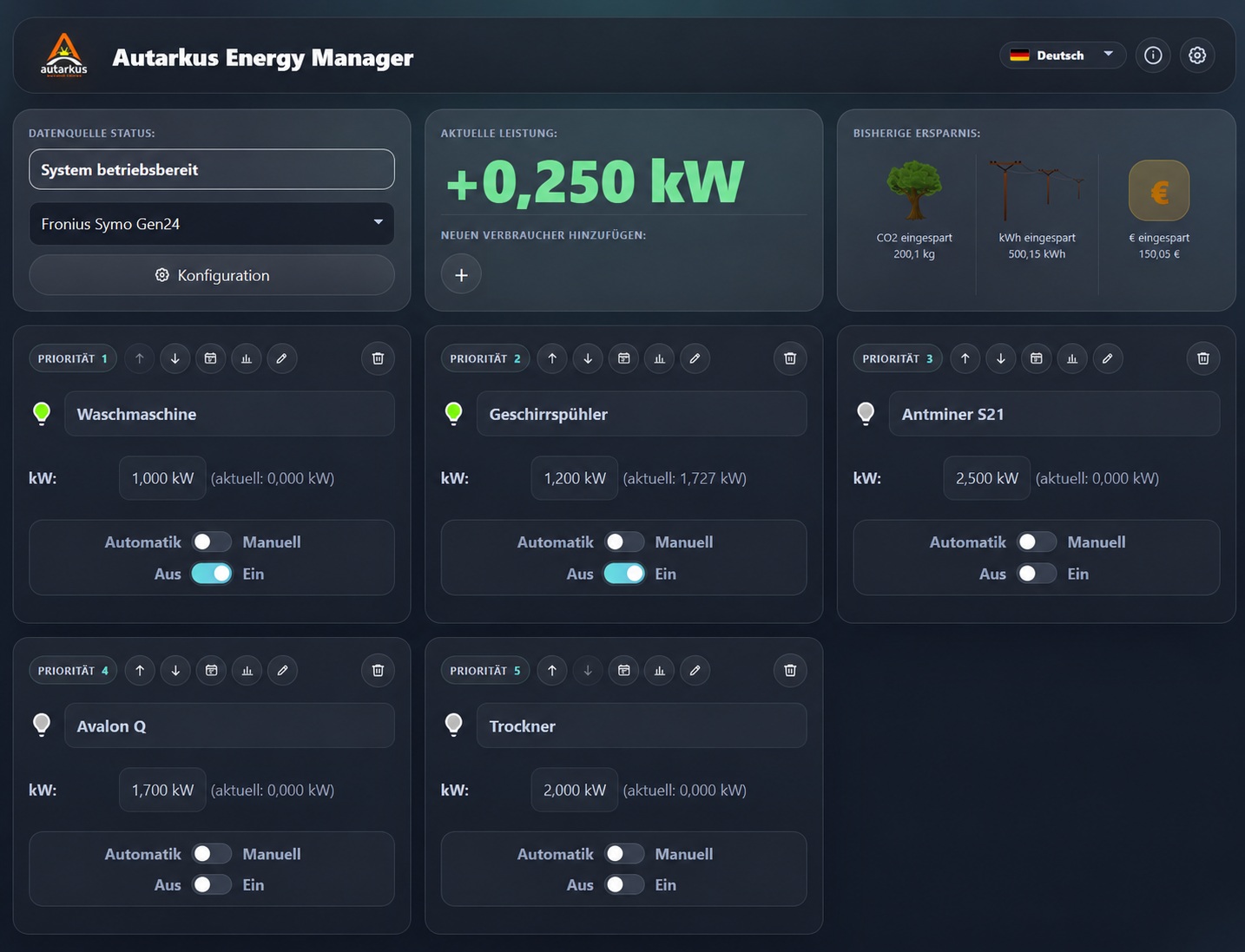Image resolution: width=1245 pixels, height=952 pixels.
Task: Show chart for Antminer S21
Action: coord(1071,358)
